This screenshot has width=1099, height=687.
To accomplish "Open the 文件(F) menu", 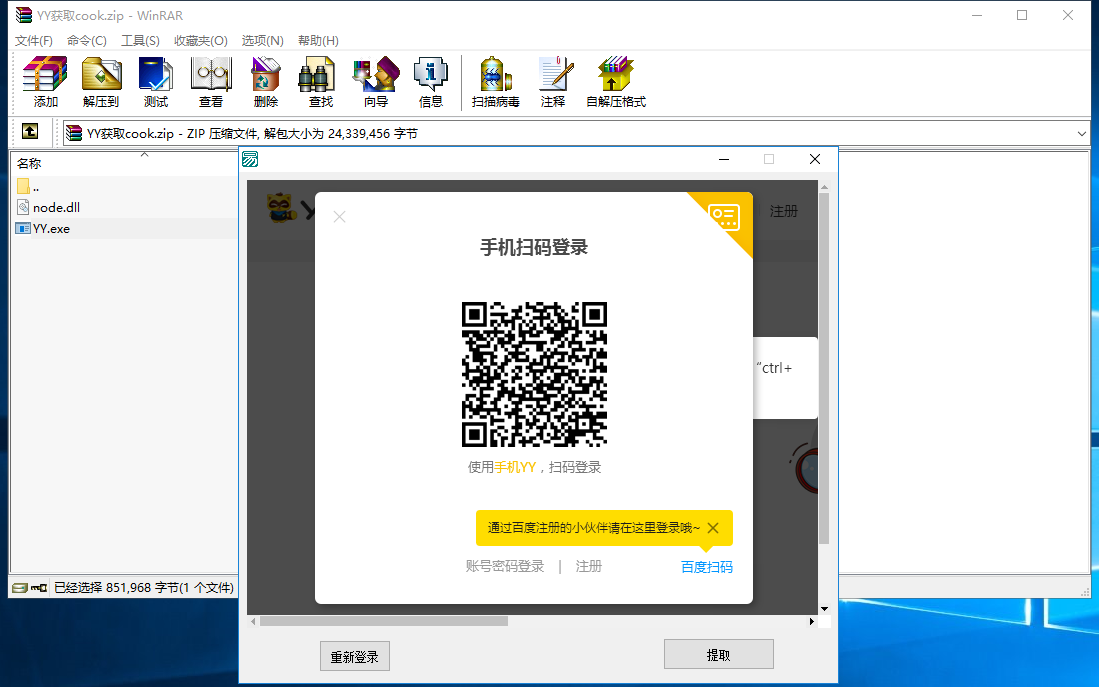I will coord(34,41).
